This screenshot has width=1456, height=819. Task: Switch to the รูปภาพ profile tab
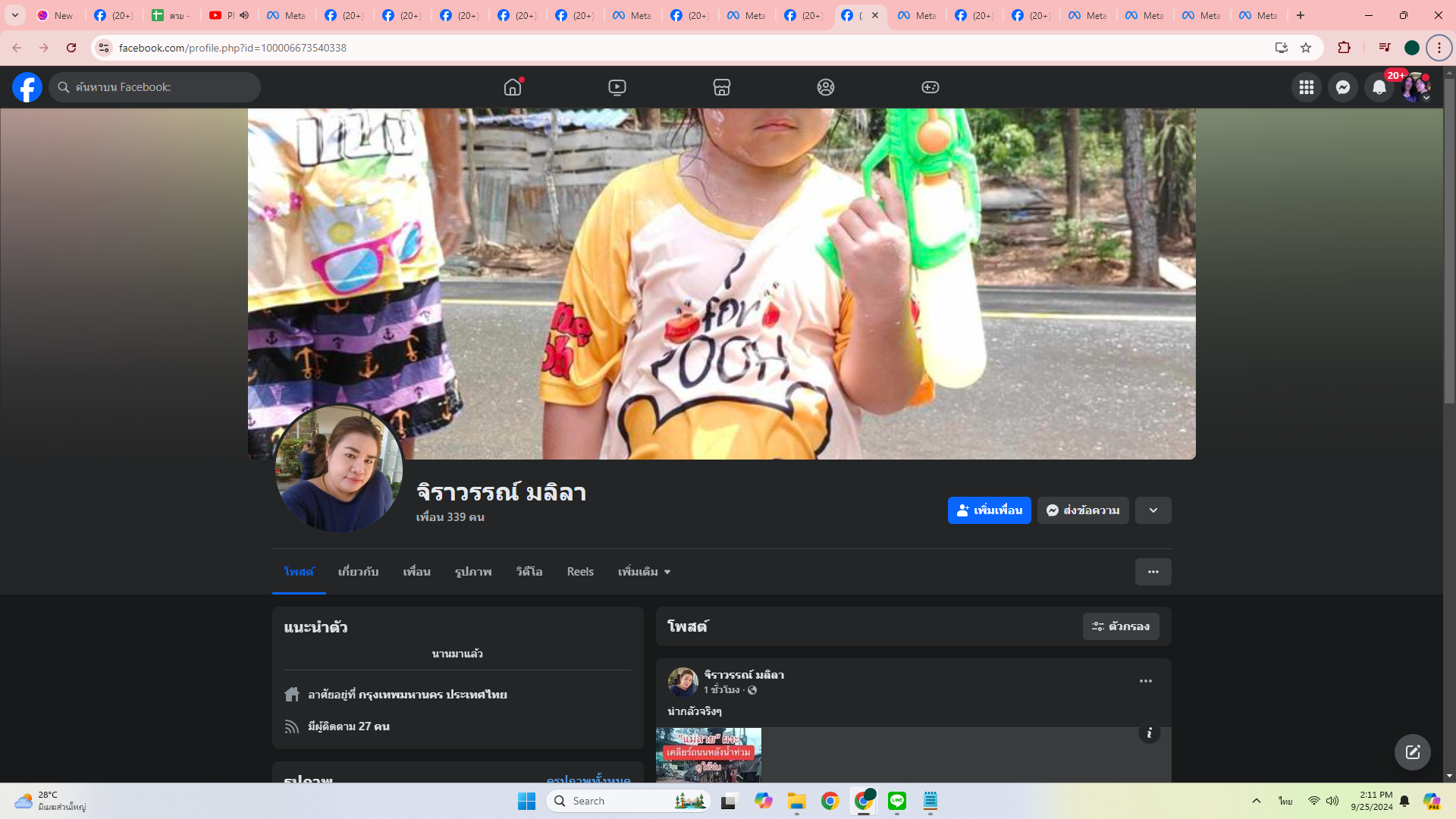473,572
